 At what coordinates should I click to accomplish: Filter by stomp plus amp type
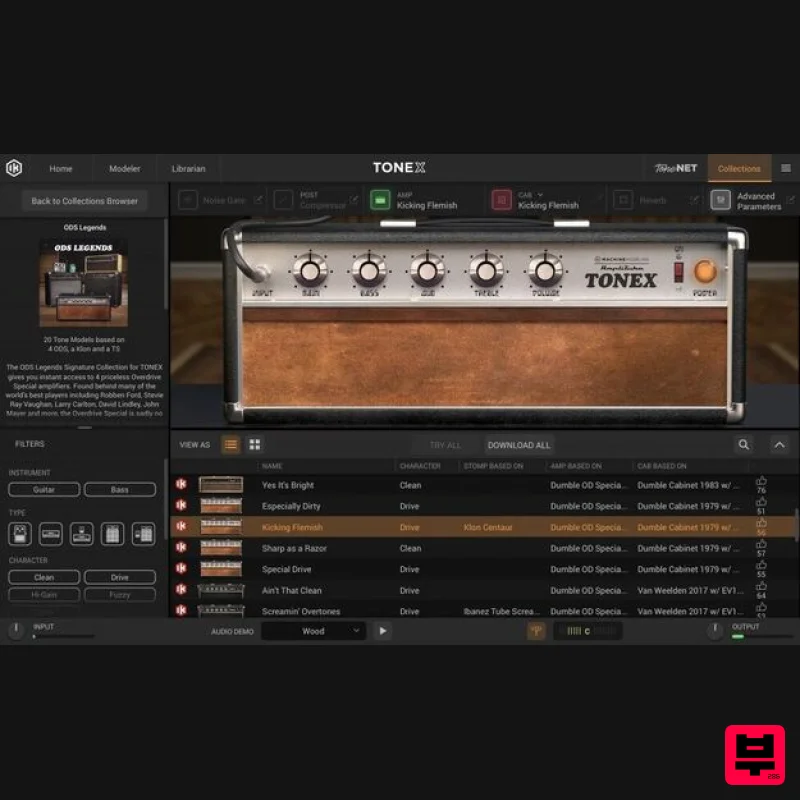pyautogui.click(x=82, y=534)
